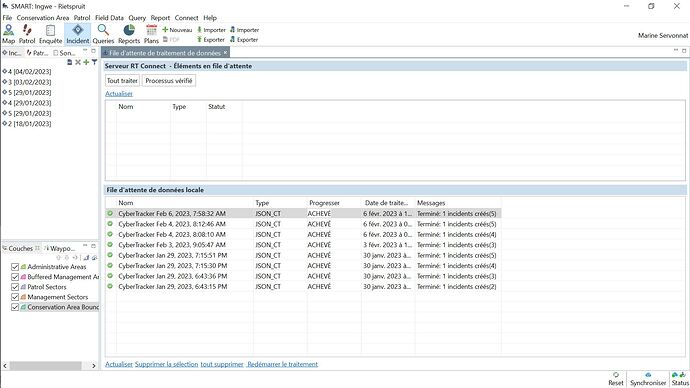Select row CyberTracker Feb 6, 2023, 7:58:32 AM
The width and height of the screenshot is (690, 388).
[303, 214]
